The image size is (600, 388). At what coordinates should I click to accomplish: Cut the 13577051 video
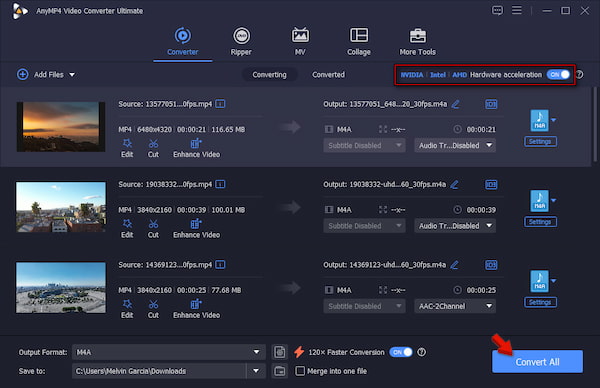coord(153,148)
